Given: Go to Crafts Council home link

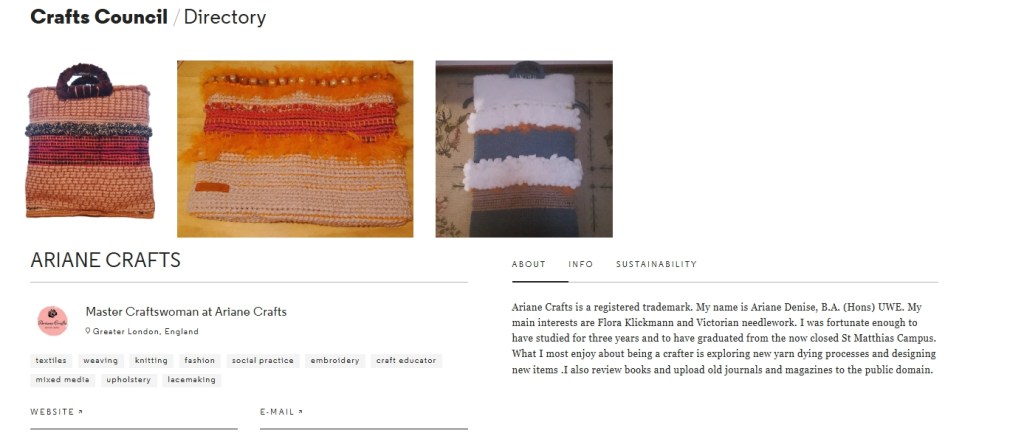Looking at the screenshot, I should click(99, 17).
